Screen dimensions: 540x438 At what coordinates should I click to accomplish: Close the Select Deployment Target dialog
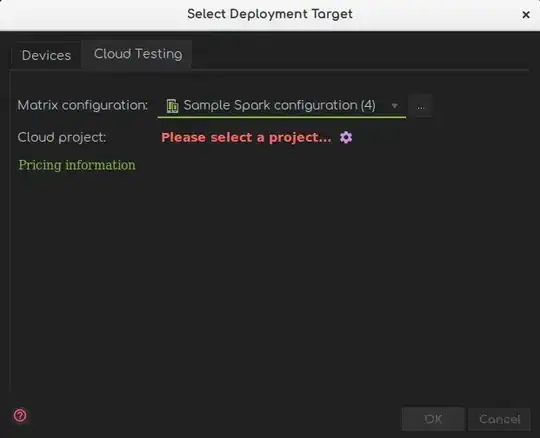526,14
